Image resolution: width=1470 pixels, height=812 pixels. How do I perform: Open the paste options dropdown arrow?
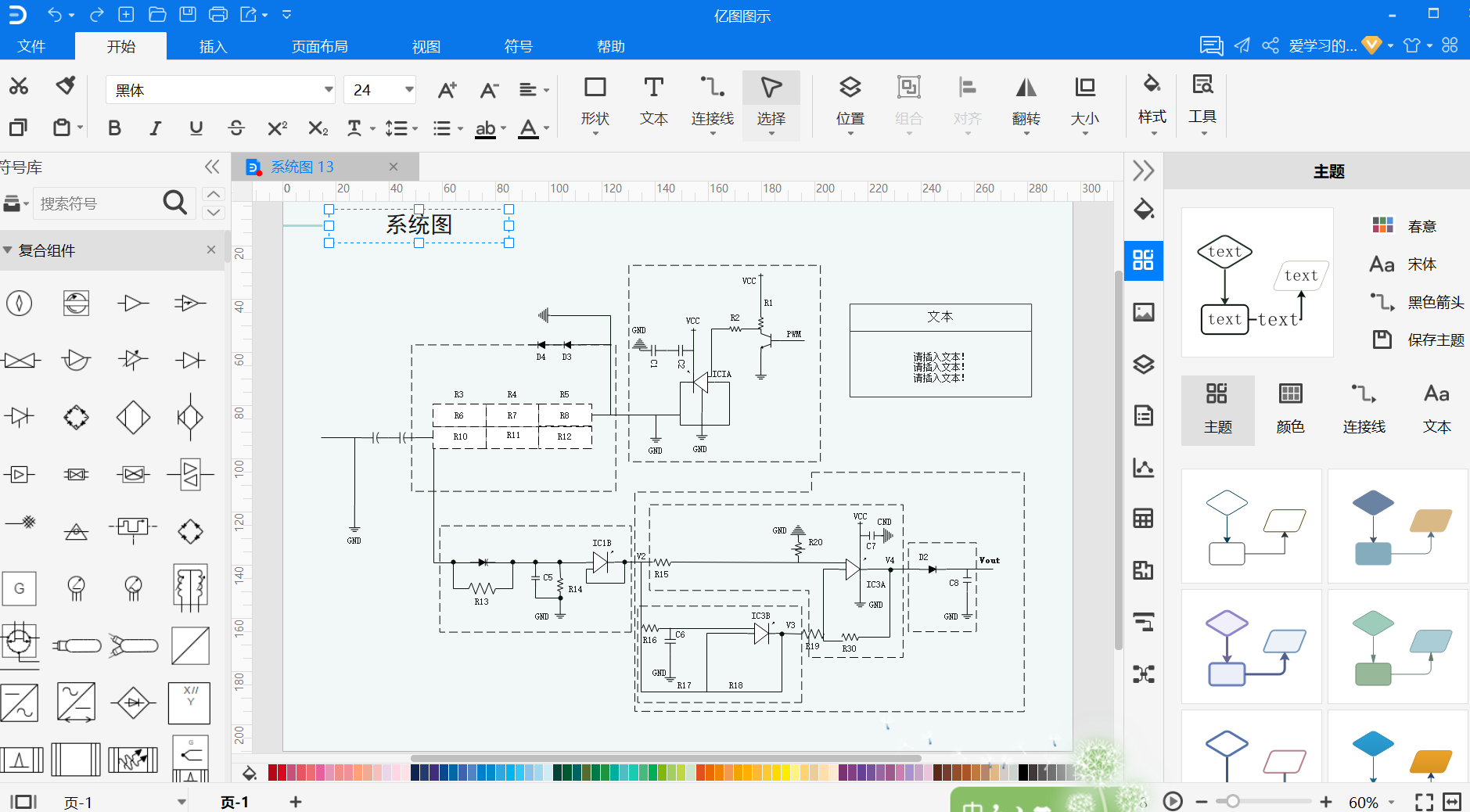(79, 128)
